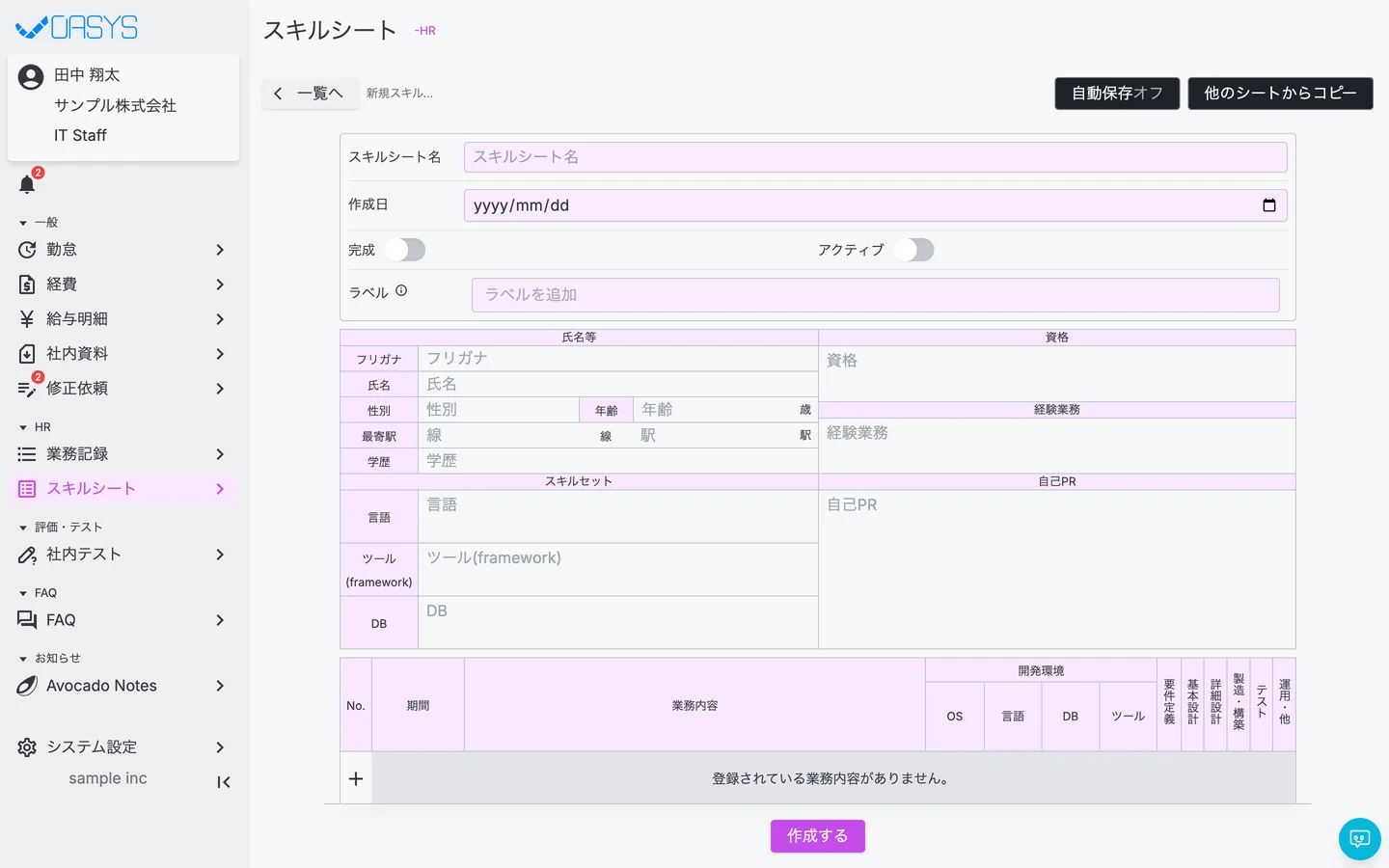Open Avocado Notes in the sidebar

pyautogui.click(x=123, y=686)
